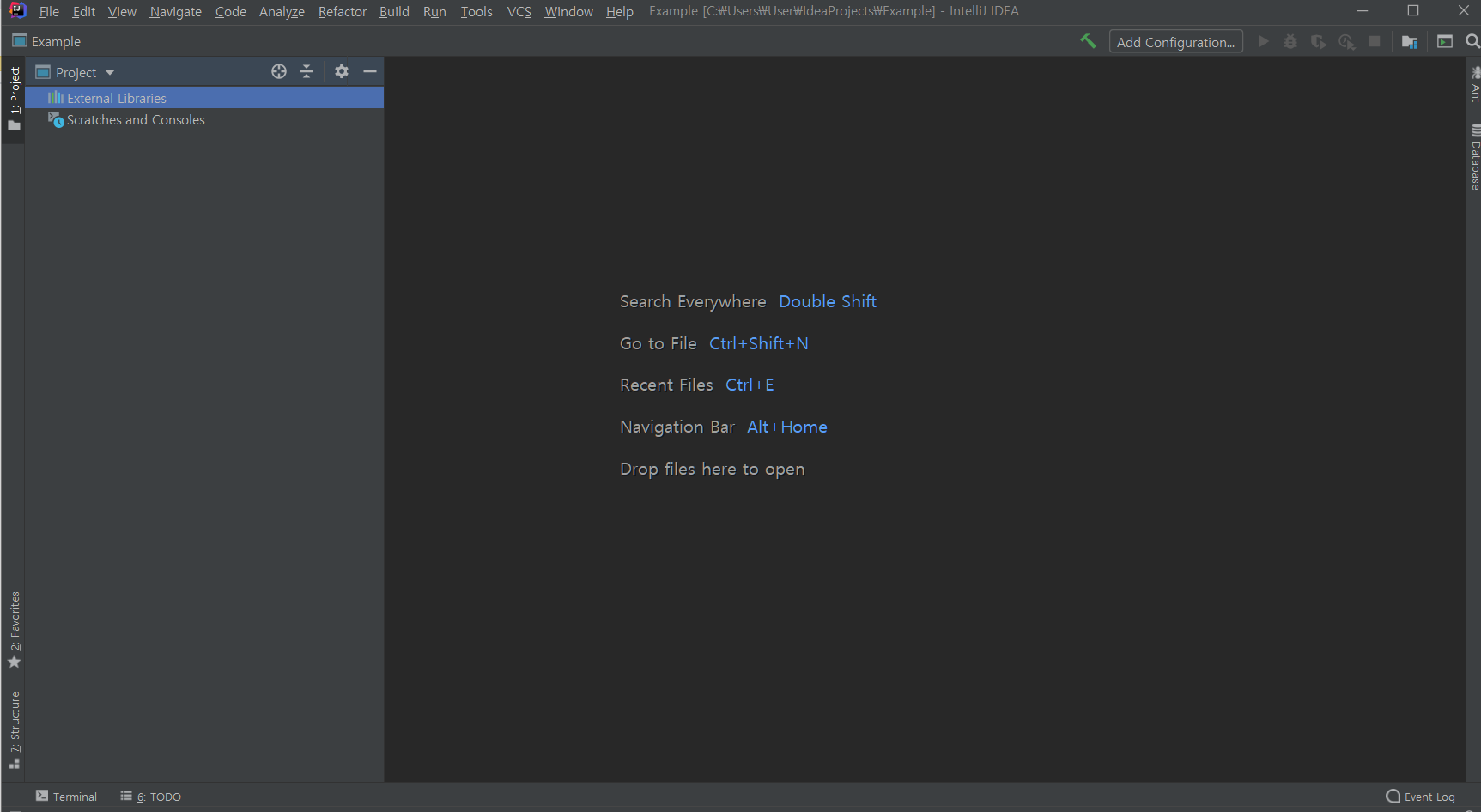
Task: Open the 6: TODO tool window
Action: tap(151, 797)
